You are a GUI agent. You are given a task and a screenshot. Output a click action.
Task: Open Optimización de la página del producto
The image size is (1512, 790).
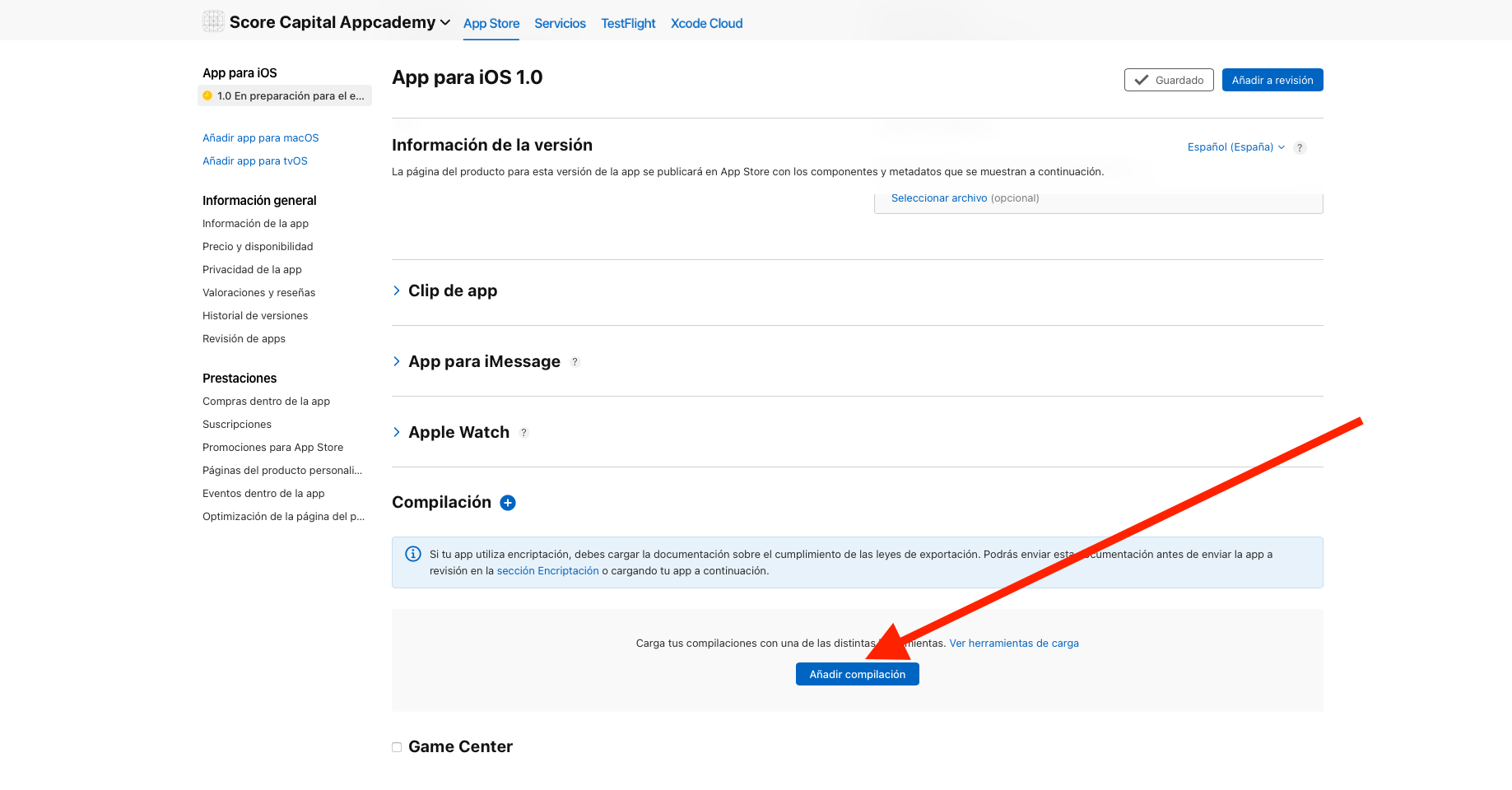click(x=283, y=516)
